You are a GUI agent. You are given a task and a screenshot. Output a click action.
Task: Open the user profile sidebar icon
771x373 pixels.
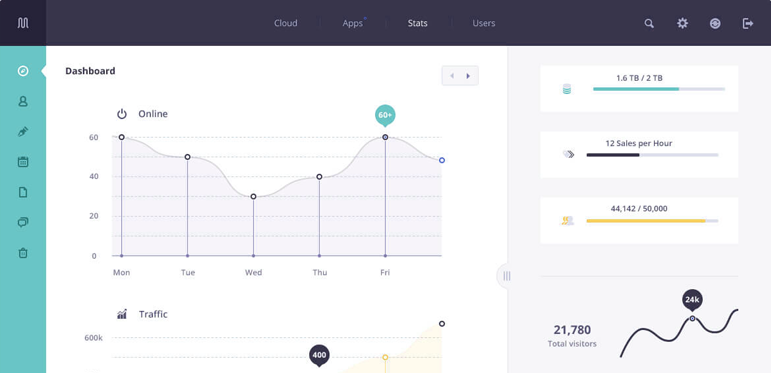23,101
